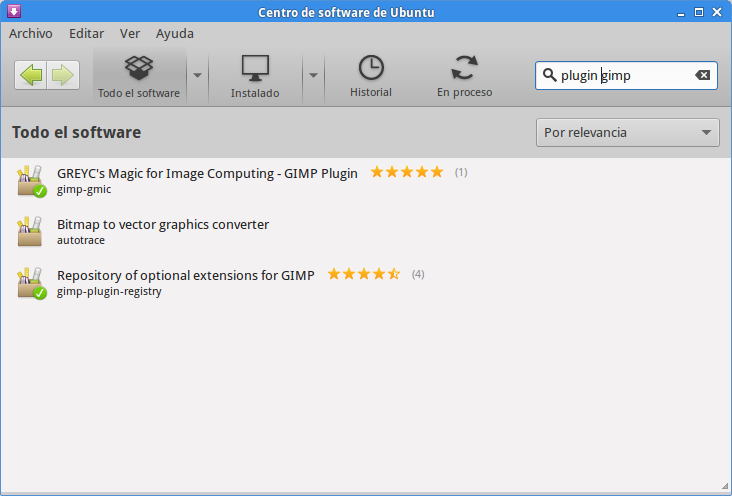Open the Historial clock icon
This screenshot has width=732, height=496.
click(371, 76)
